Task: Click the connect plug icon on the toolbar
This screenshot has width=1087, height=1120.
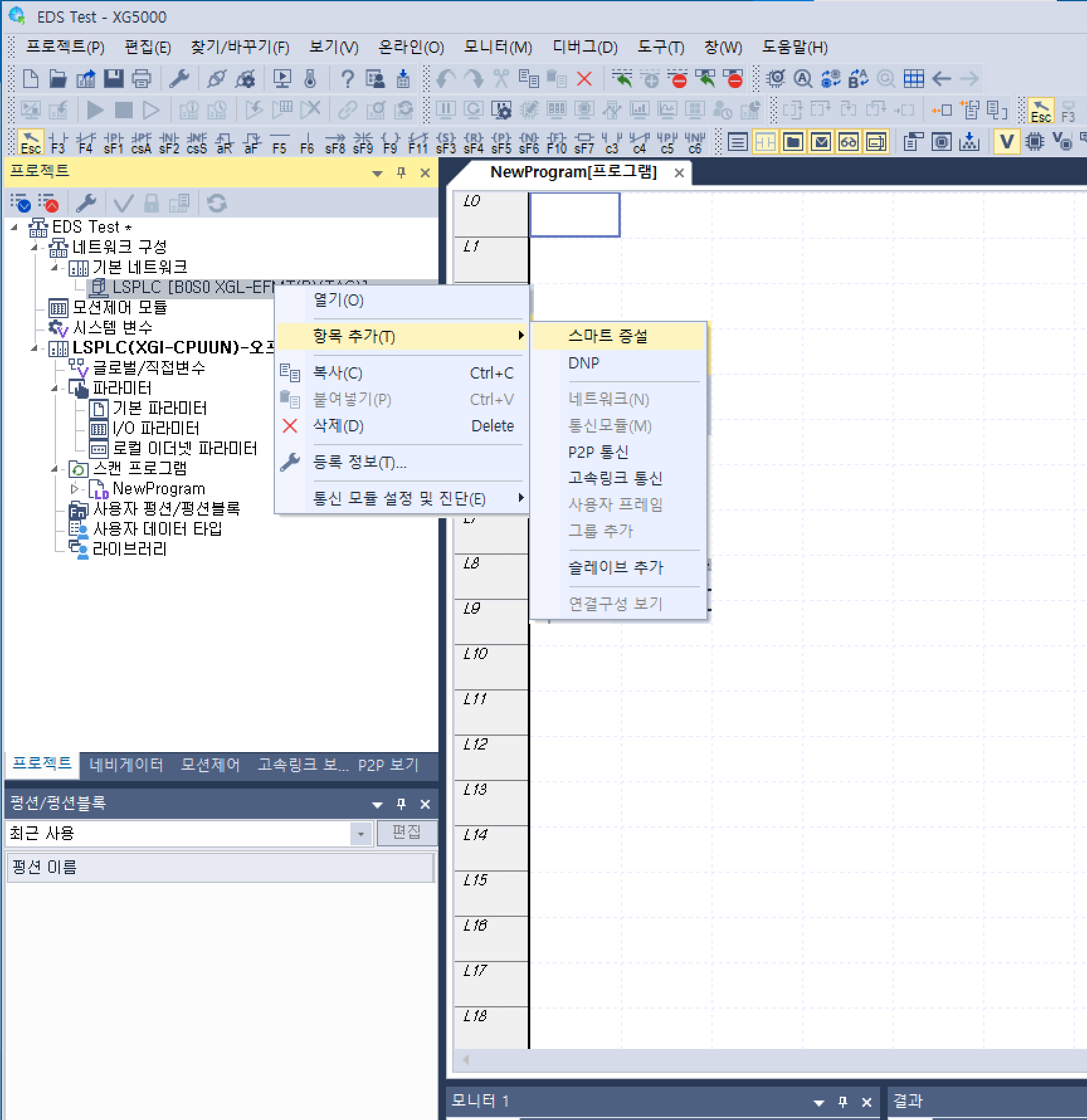Action: 218,79
